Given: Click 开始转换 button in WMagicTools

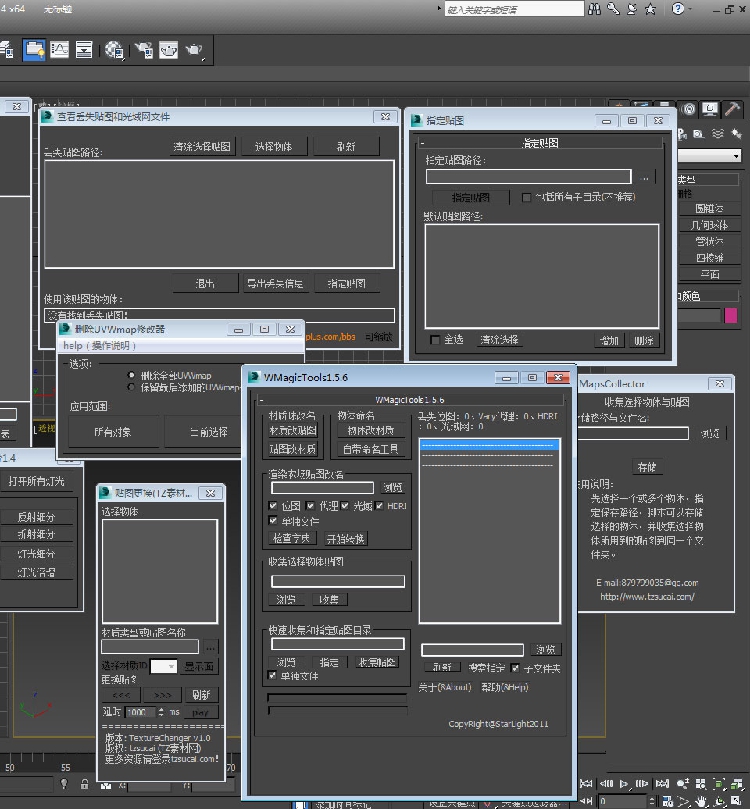Looking at the screenshot, I should click(346, 539).
